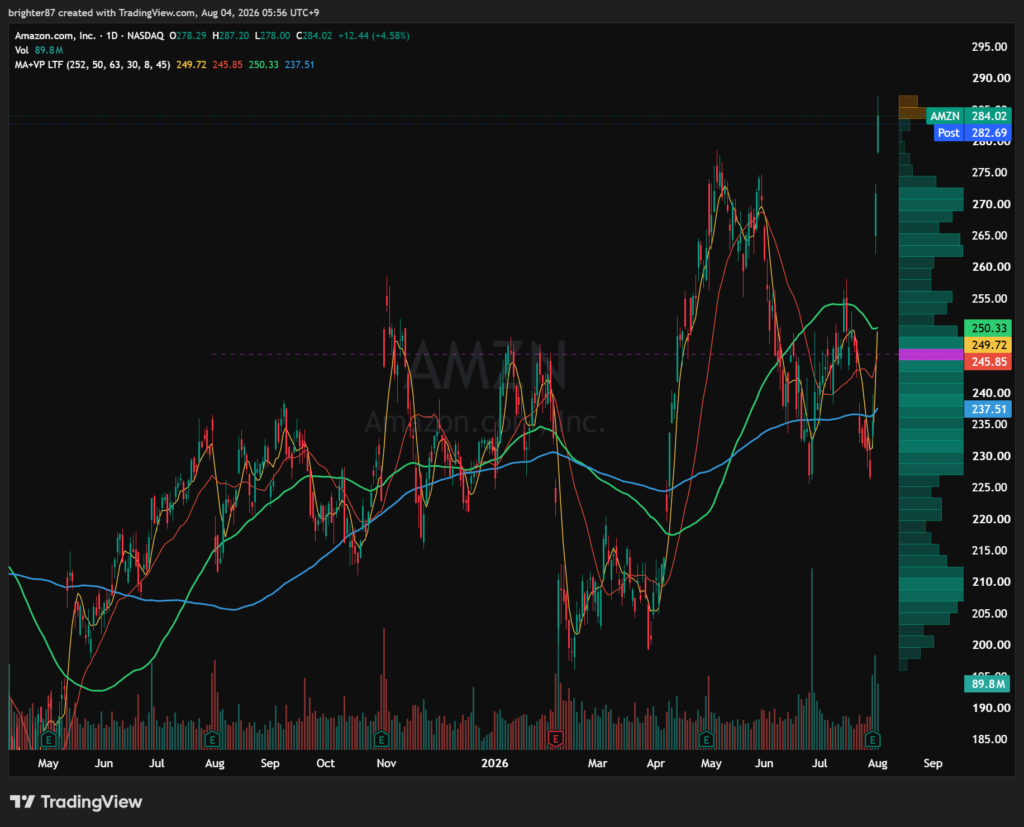Click the 290.00 price axis tick

pyautogui.click(x=990, y=78)
